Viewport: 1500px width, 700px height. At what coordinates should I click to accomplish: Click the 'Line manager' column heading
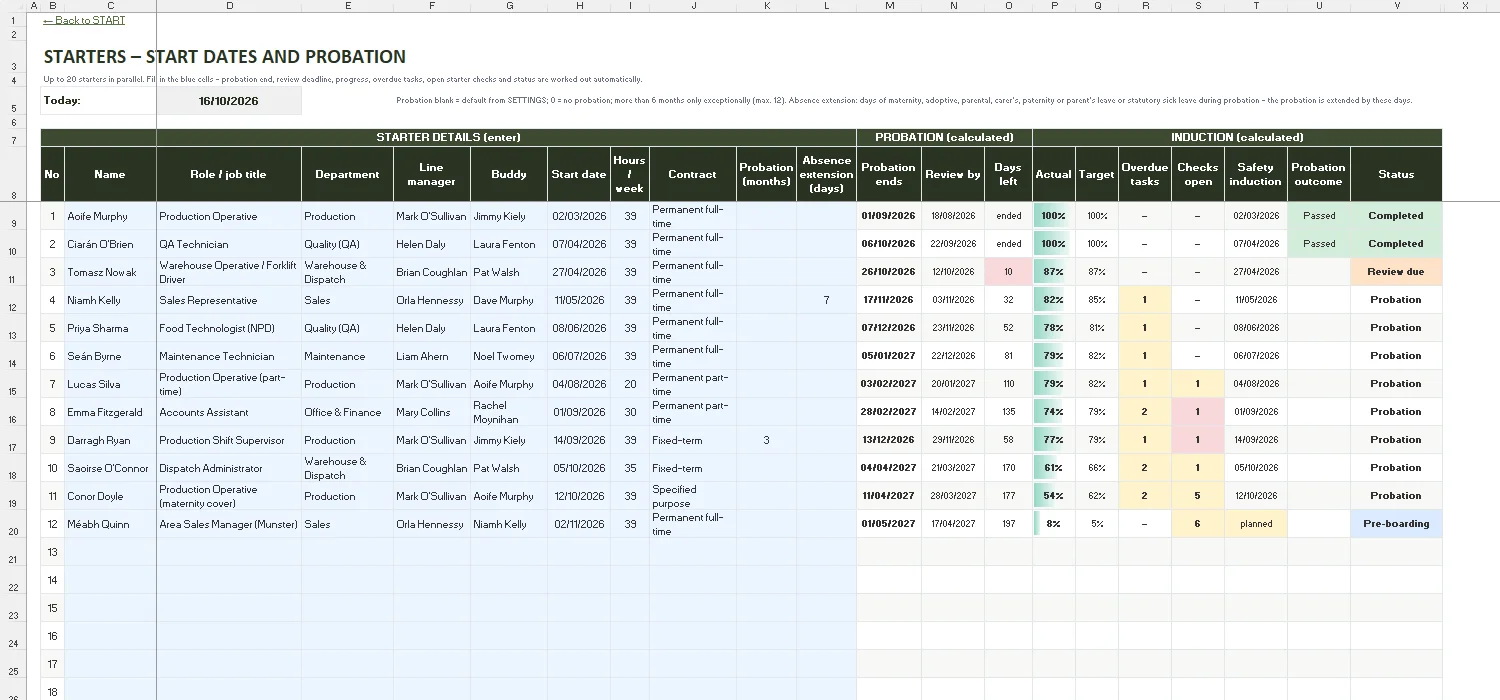click(431, 174)
